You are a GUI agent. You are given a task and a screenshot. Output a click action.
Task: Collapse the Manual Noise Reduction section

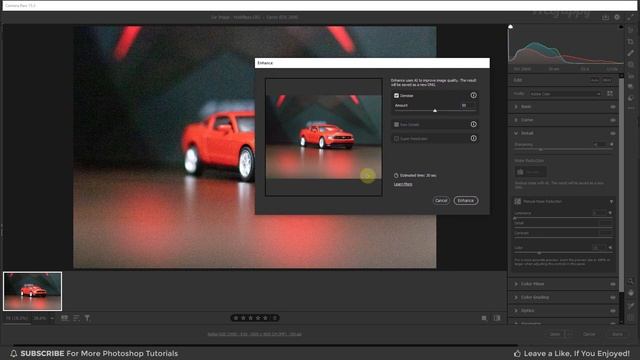pyautogui.click(x=611, y=201)
